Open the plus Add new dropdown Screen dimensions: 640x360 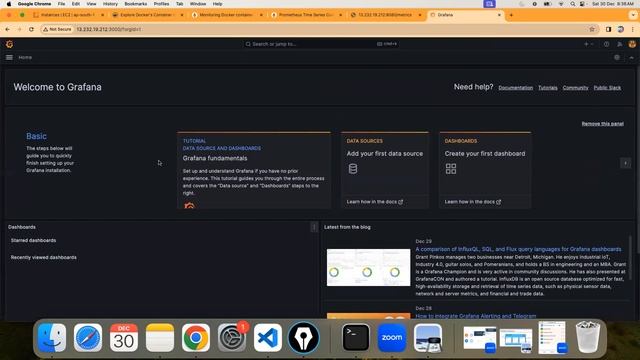click(588, 44)
